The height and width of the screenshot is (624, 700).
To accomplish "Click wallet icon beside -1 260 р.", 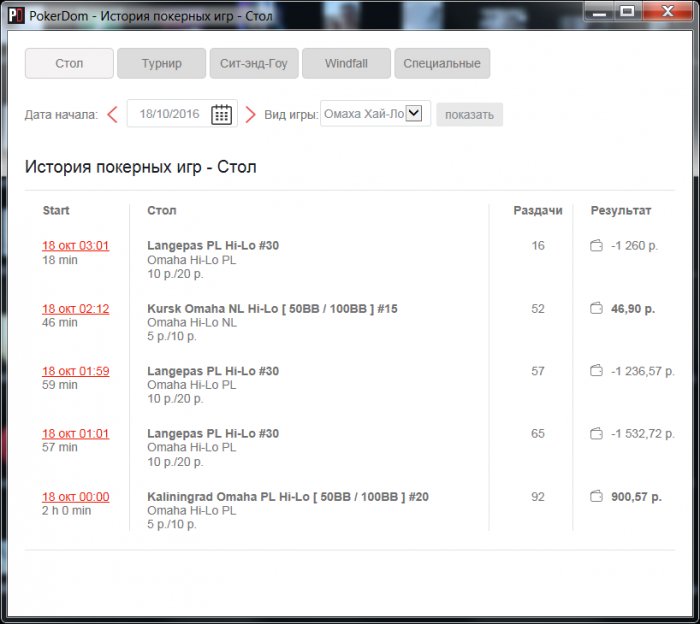I will pos(596,245).
